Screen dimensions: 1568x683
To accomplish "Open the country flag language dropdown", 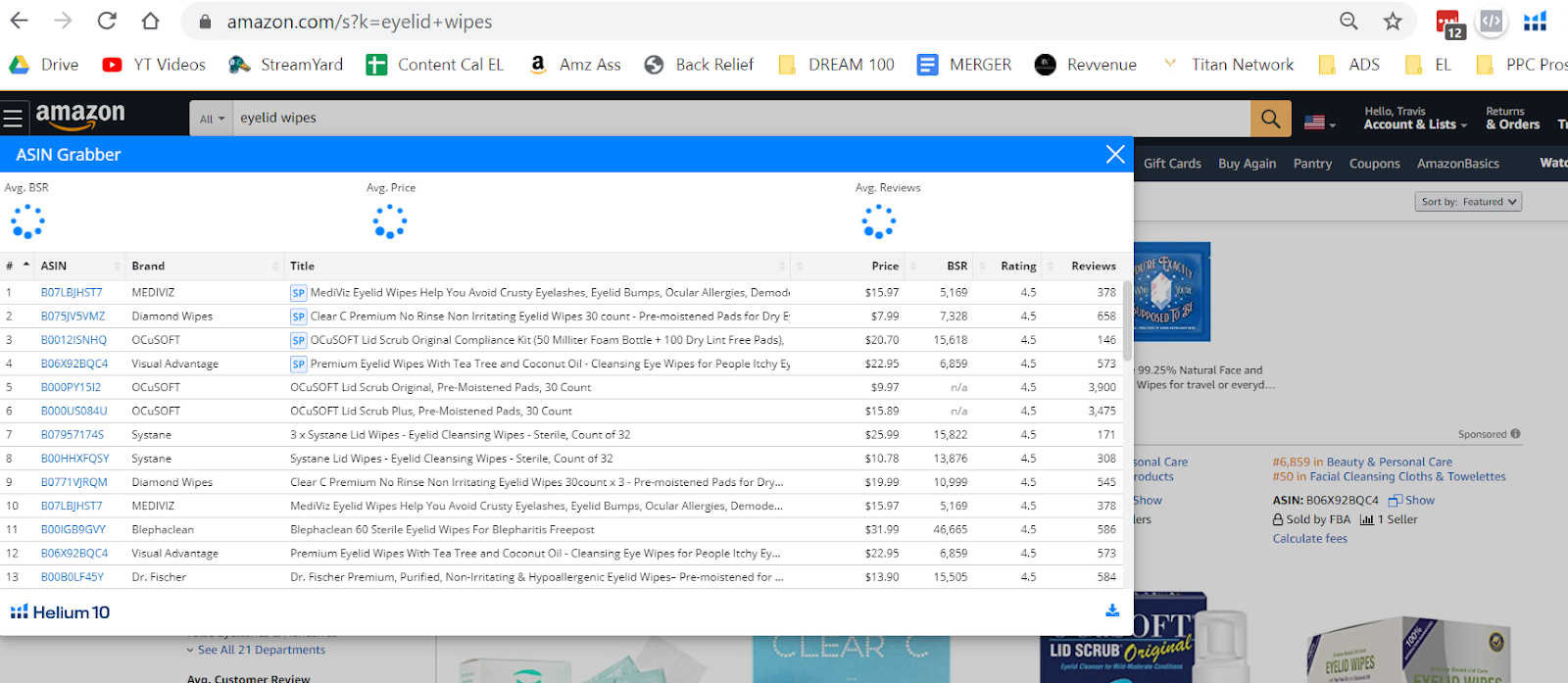I will coord(1320,122).
